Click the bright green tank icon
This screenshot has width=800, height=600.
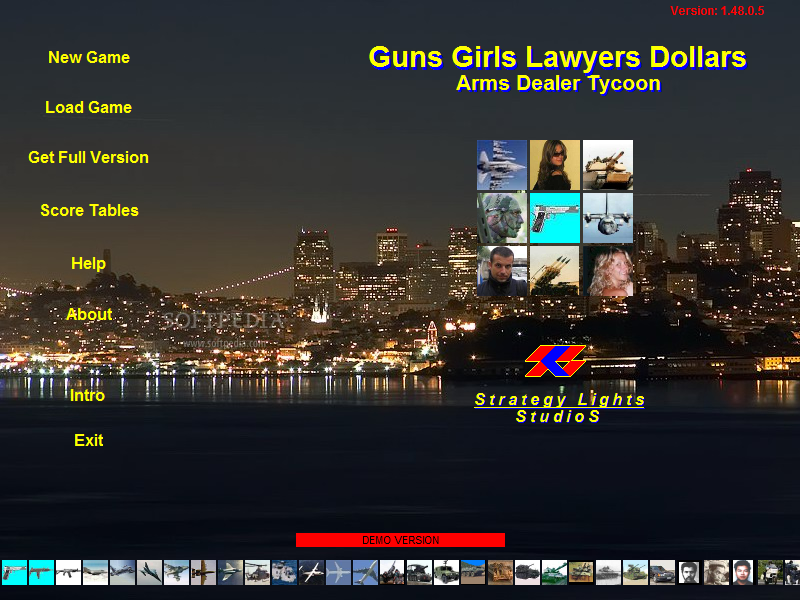point(555,572)
